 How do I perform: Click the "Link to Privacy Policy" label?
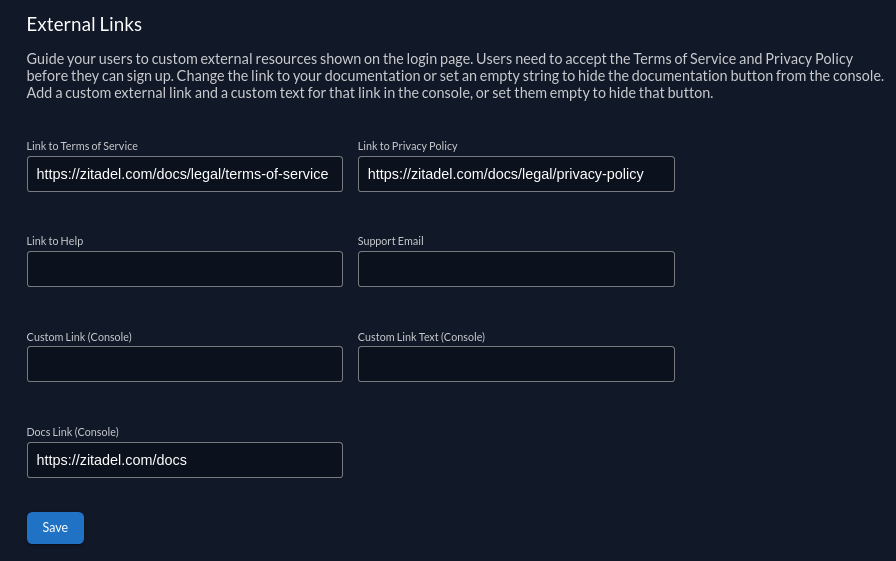click(407, 146)
